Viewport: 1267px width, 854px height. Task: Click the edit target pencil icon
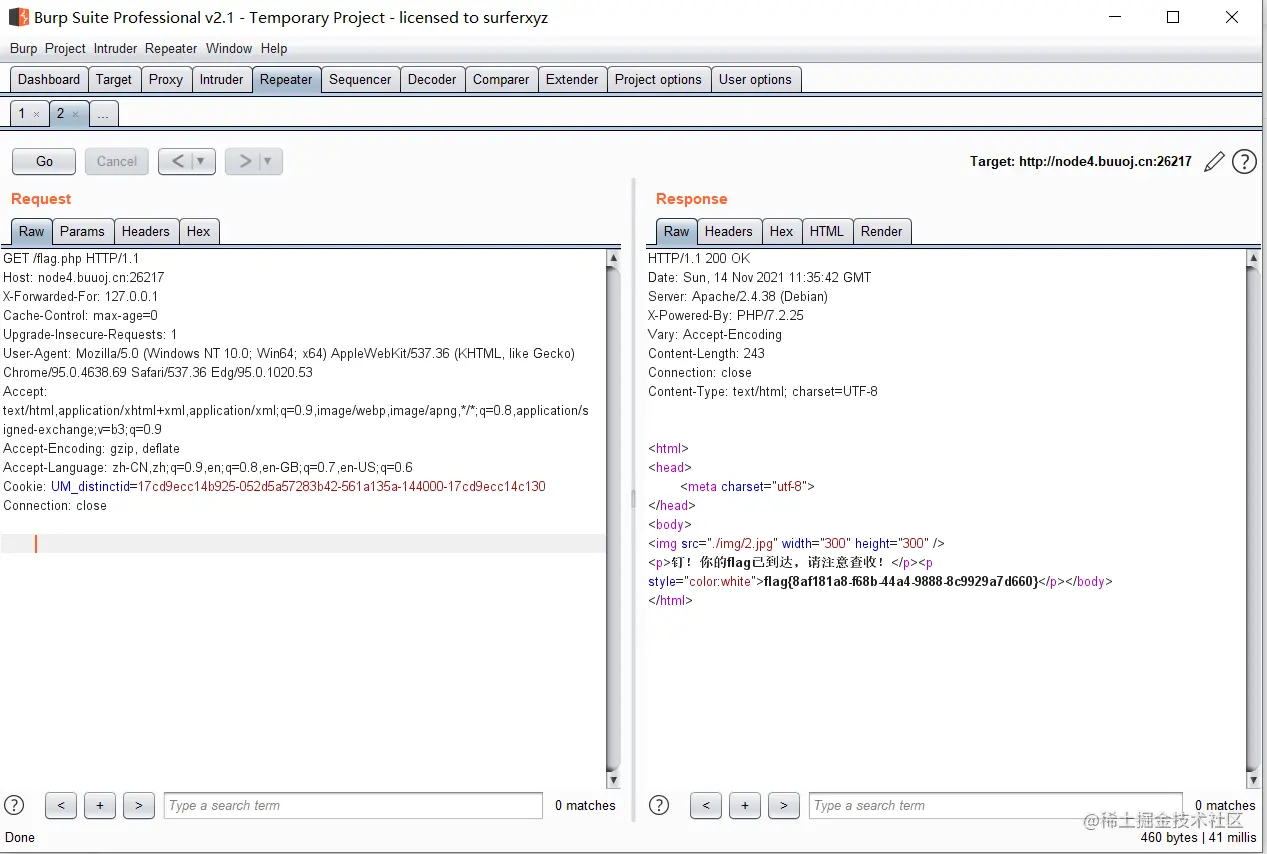pos(1214,162)
